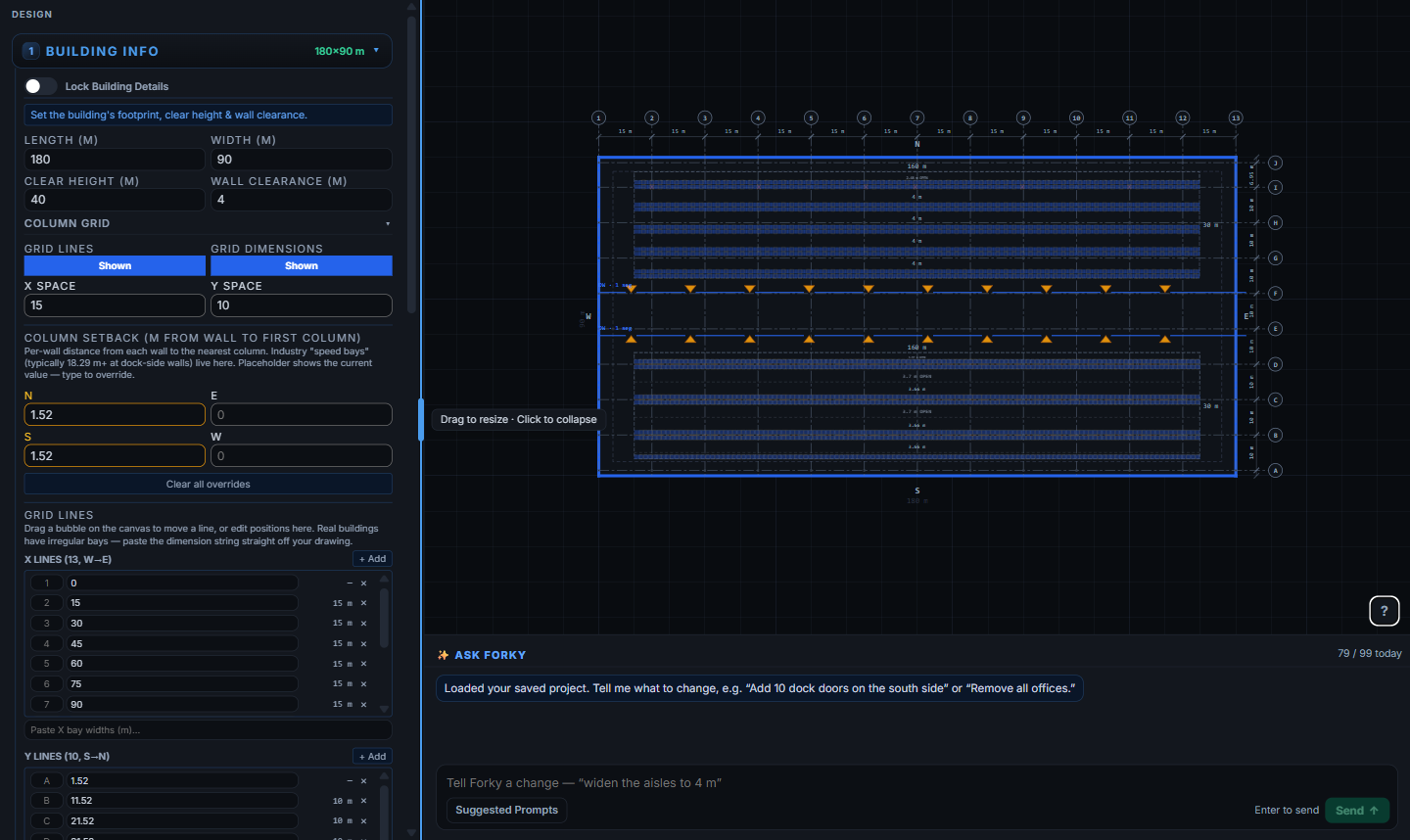Click the X Lines list scrollbar thumb
1410x840 pixels.
point(384,617)
